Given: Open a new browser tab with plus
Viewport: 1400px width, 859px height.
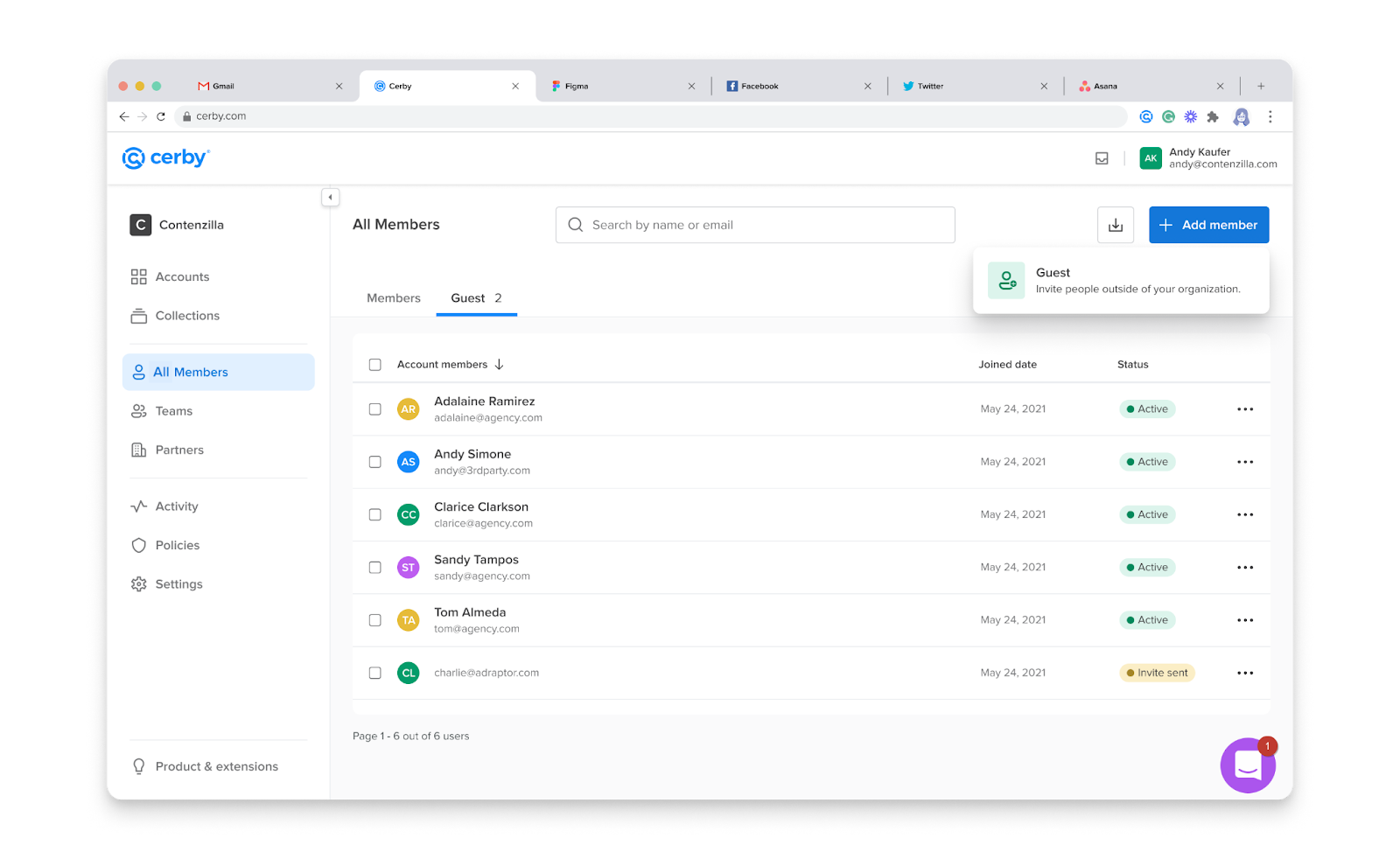Looking at the screenshot, I should (x=1261, y=86).
